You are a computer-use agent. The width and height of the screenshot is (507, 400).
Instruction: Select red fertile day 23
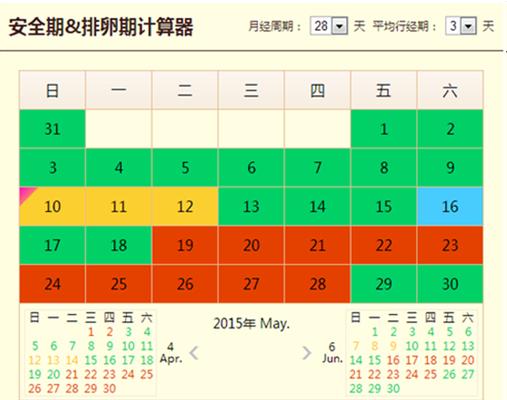pos(450,245)
